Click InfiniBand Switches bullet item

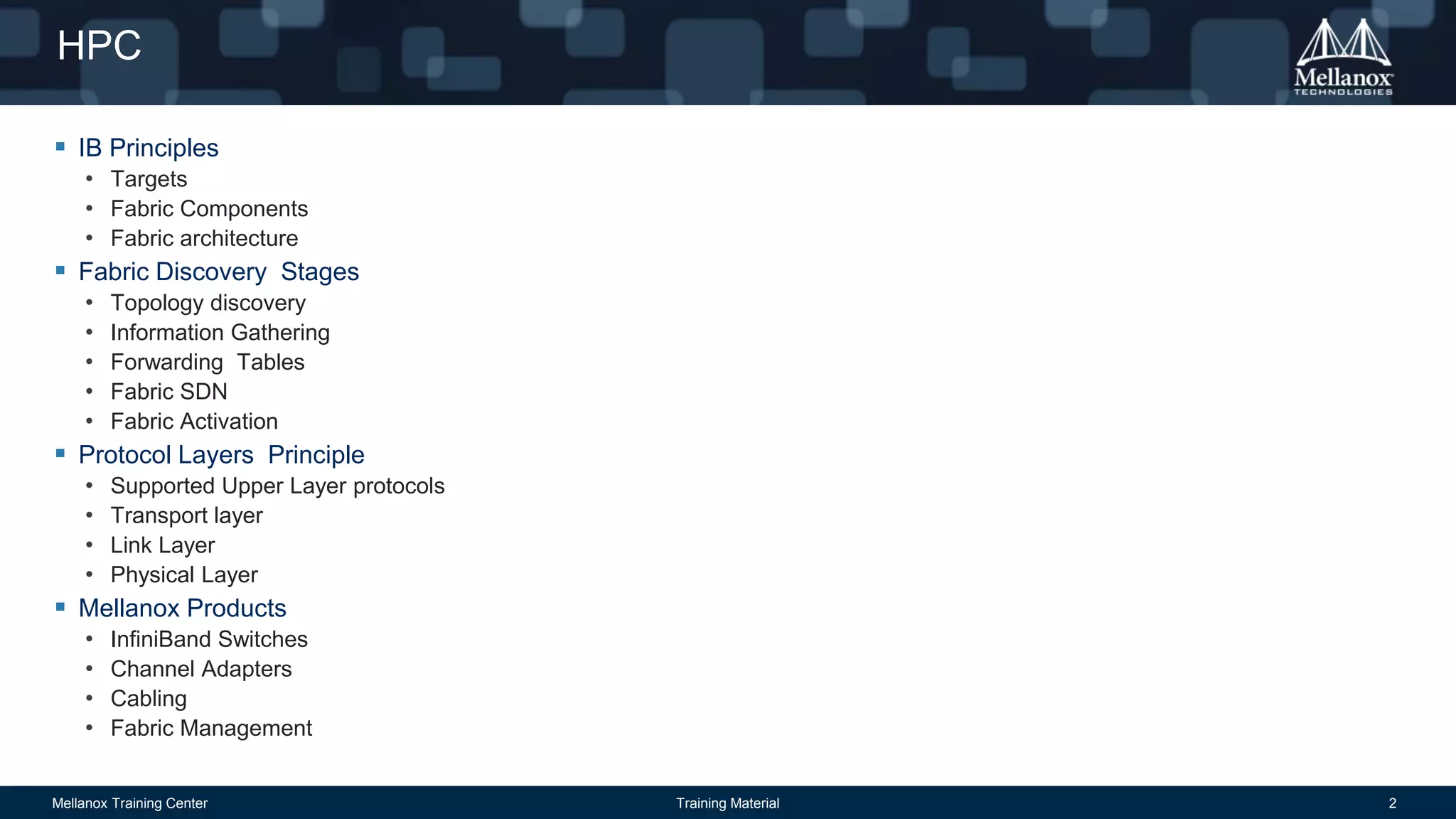coord(209,639)
